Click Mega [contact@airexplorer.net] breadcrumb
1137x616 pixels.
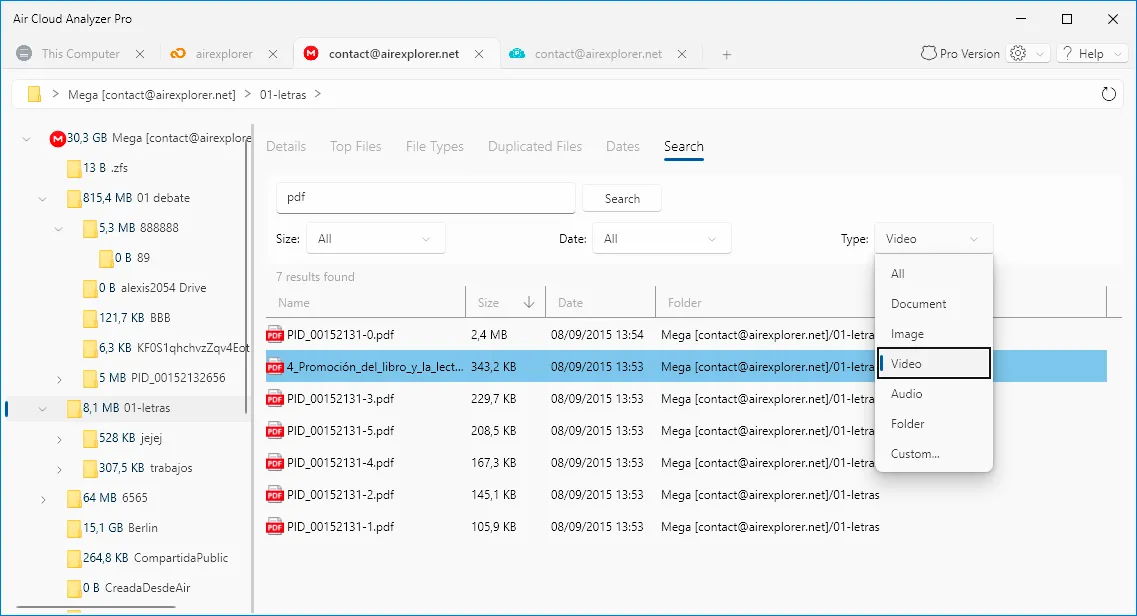click(152, 94)
